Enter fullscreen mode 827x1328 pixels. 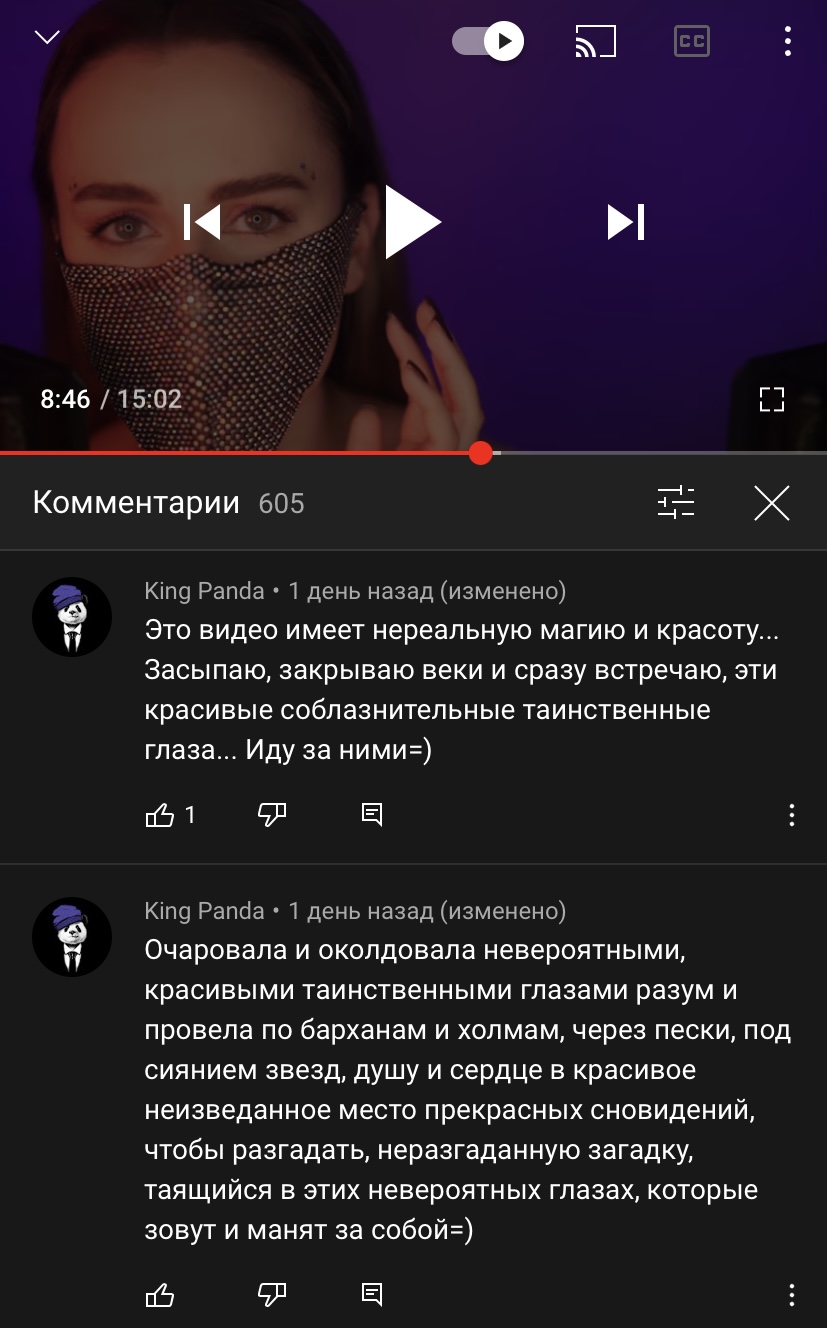772,400
